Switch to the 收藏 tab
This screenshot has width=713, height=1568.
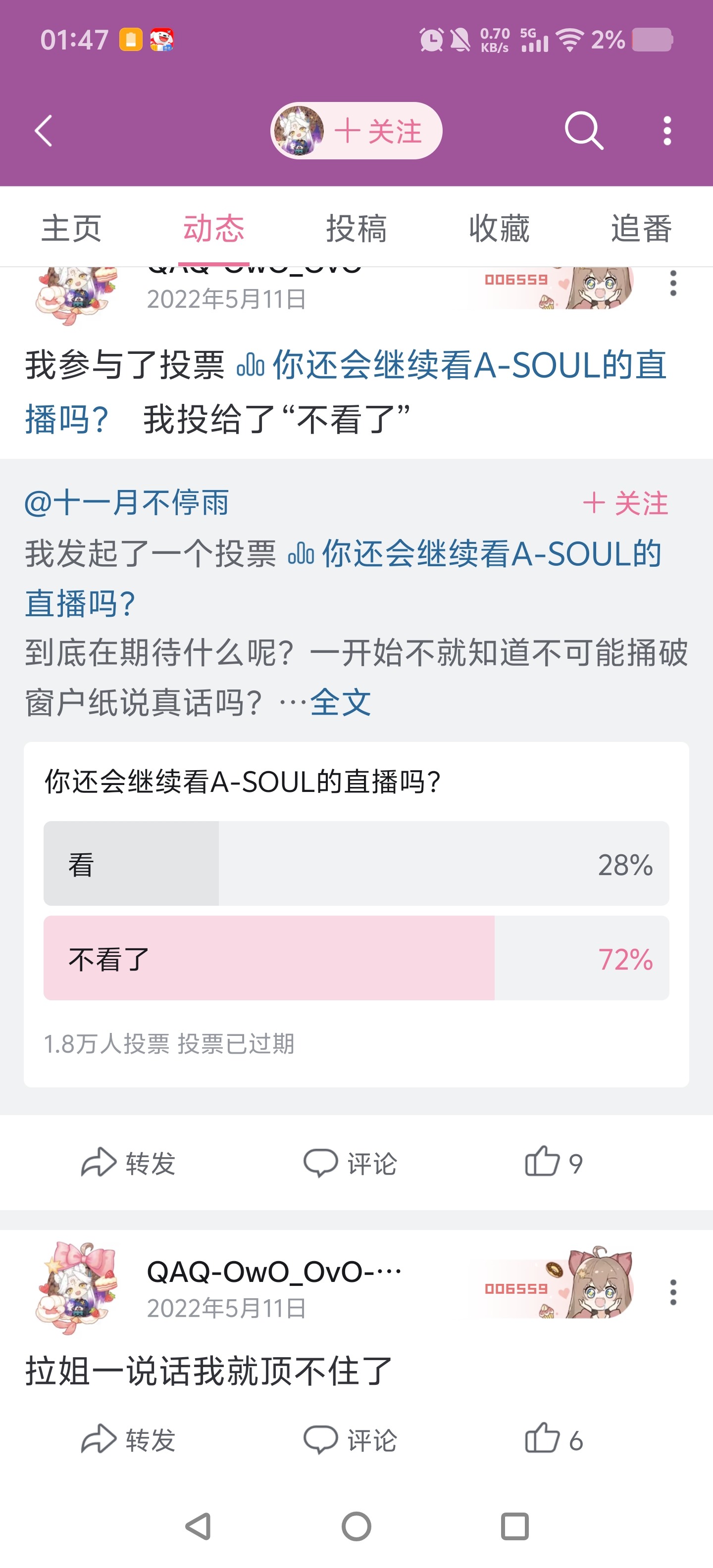499,229
